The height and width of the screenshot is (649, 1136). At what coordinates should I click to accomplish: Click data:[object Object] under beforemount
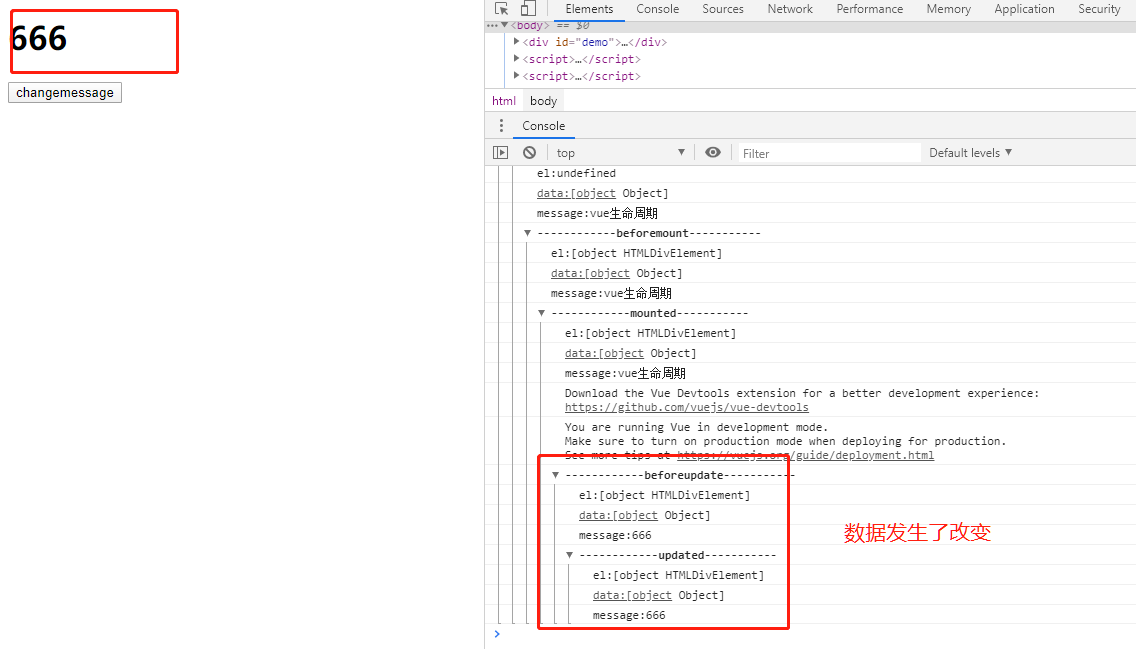click(617, 274)
